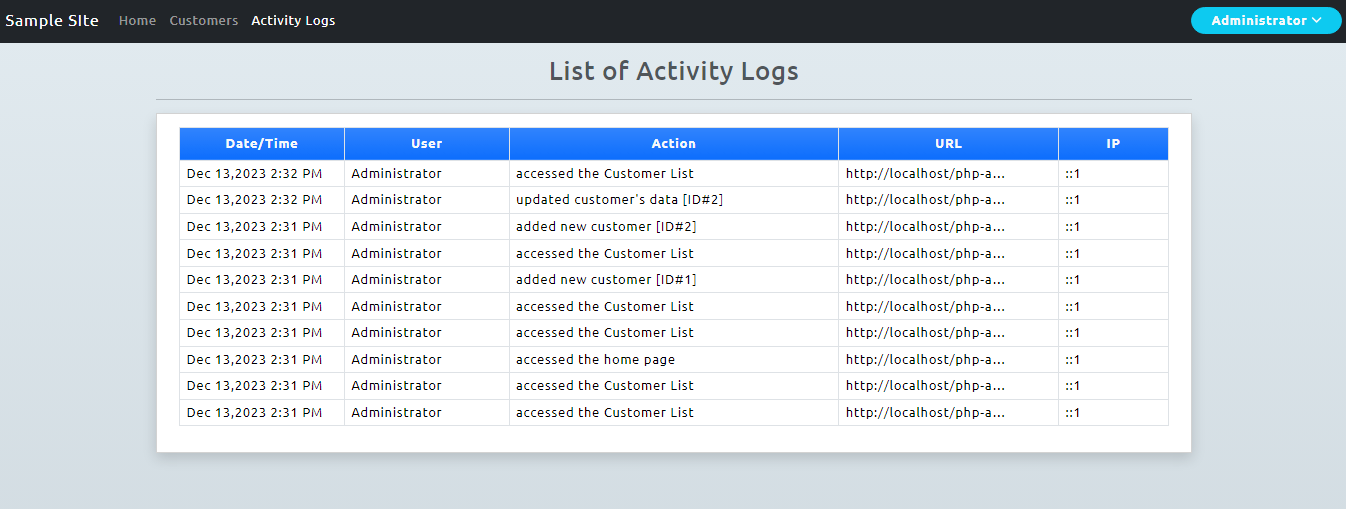Click the last row's URL cell
The height and width of the screenshot is (509, 1346).
(949, 413)
